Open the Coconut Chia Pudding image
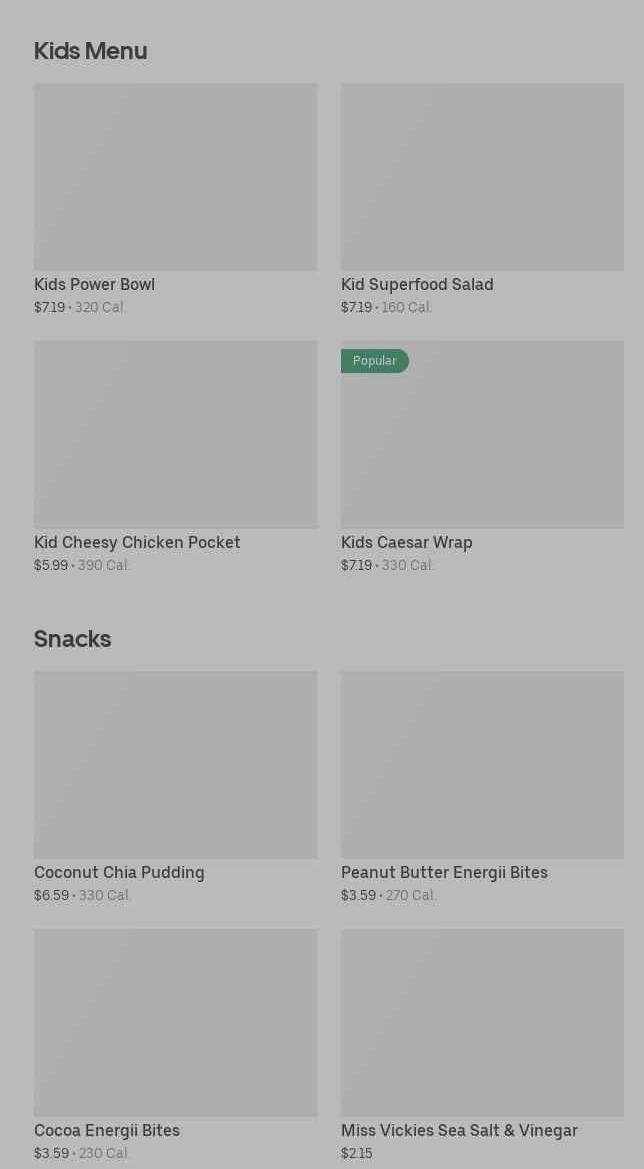The height and width of the screenshot is (1169, 644). (175, 765)
